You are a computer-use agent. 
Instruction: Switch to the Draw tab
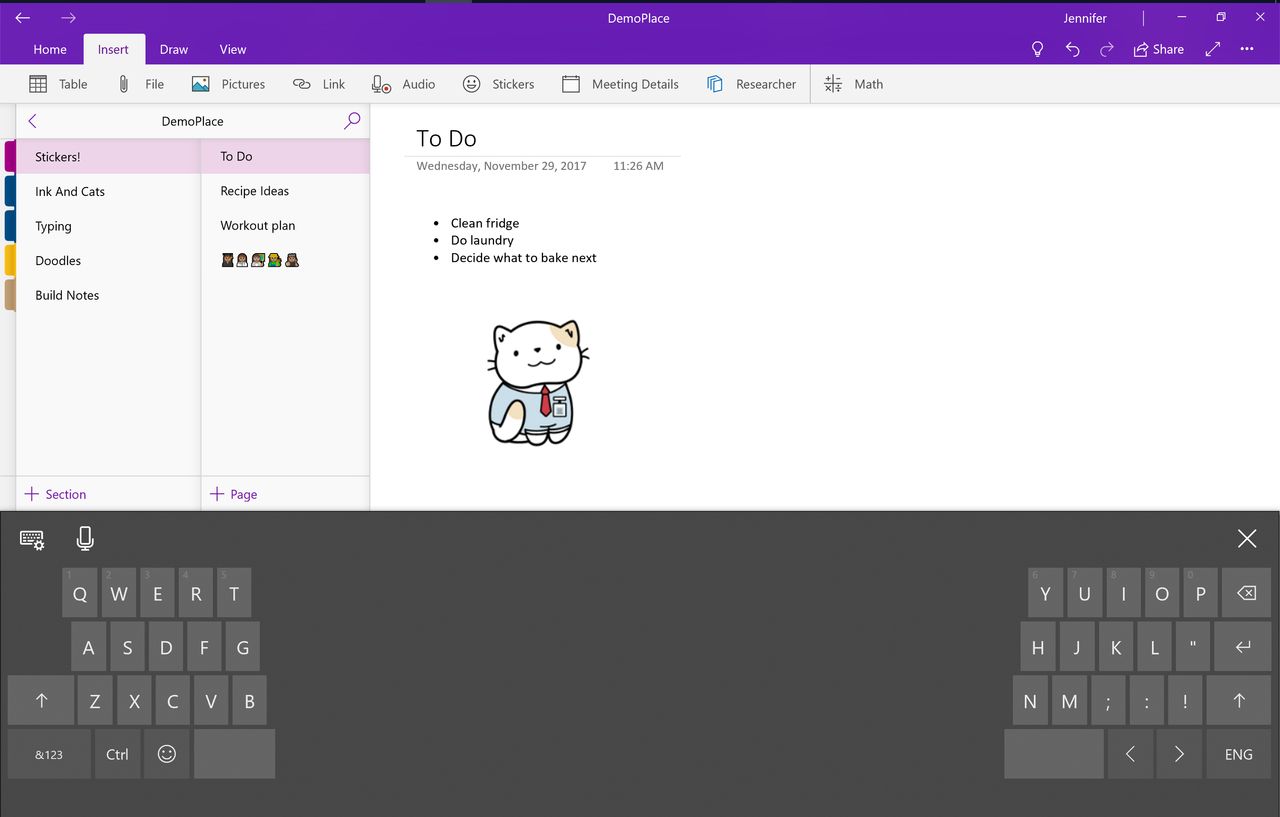pos(174,49)
